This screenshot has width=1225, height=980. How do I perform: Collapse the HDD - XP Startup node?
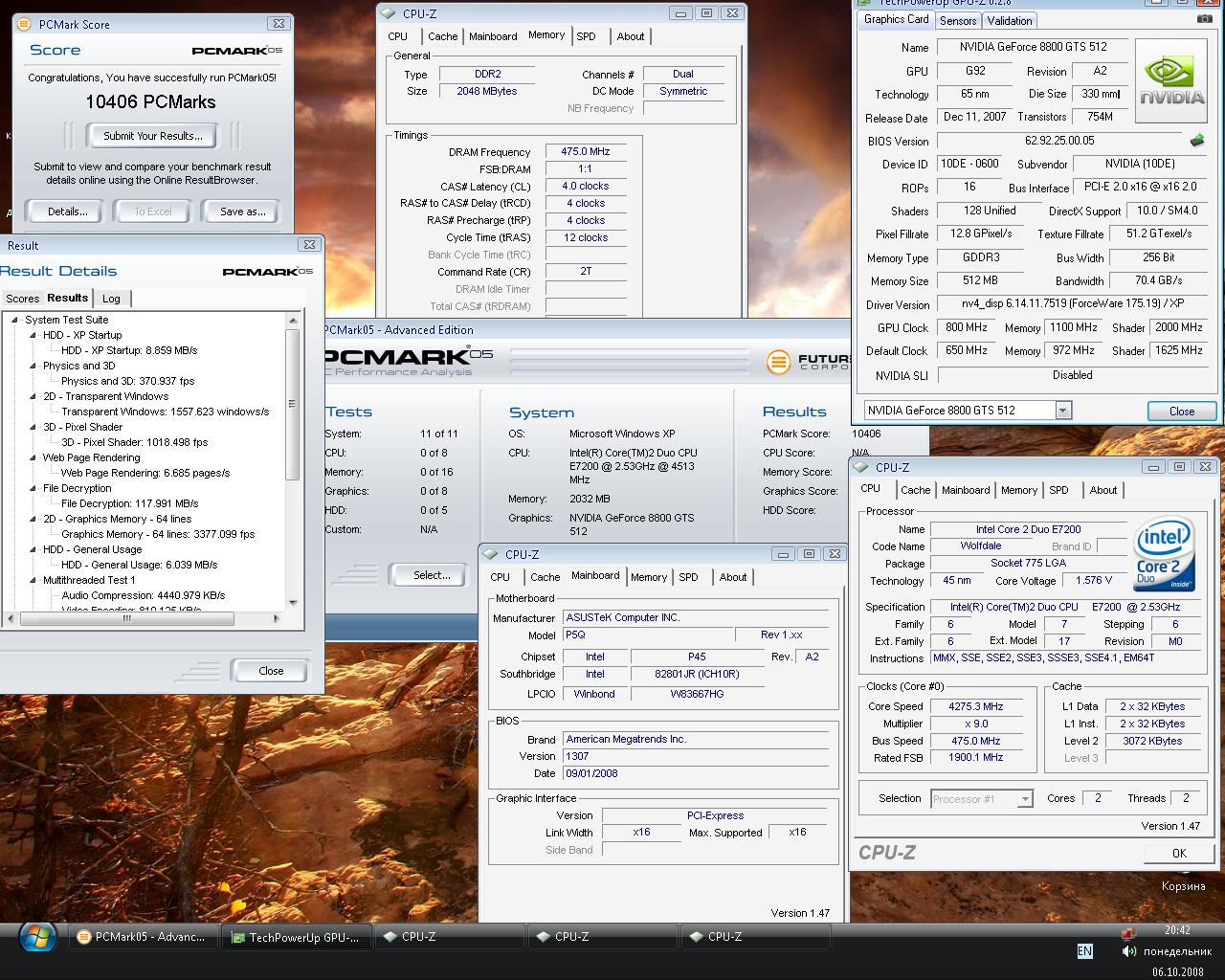tap(33, 335)
